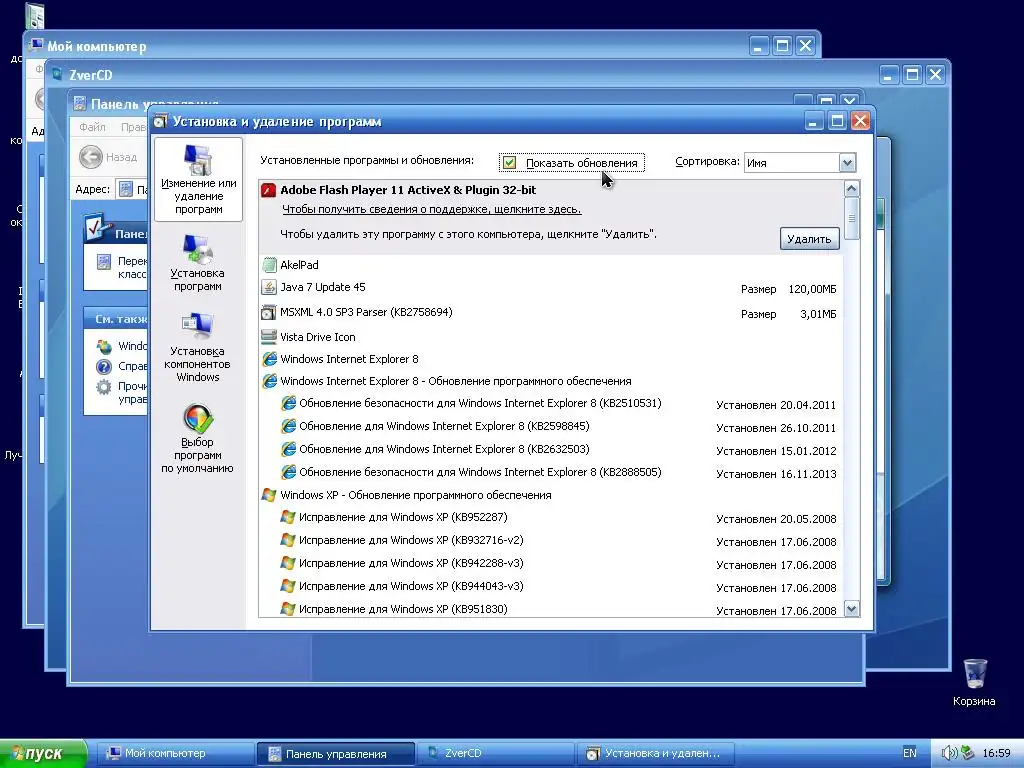The width and height of the screenshot is (1024, 768).
Task: Click Adobe Flash Player red icon
Action: (x=268, y=190)
